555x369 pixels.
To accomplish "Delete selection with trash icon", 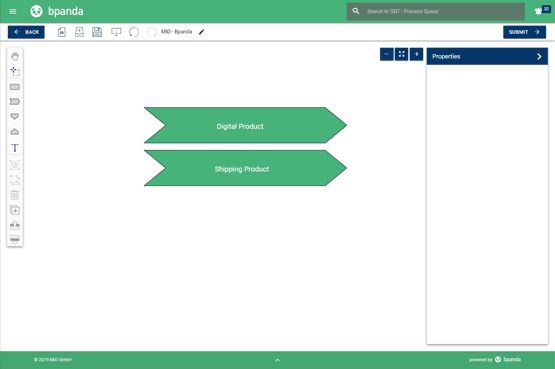I will pyautogui.click(x=15, y=195).
